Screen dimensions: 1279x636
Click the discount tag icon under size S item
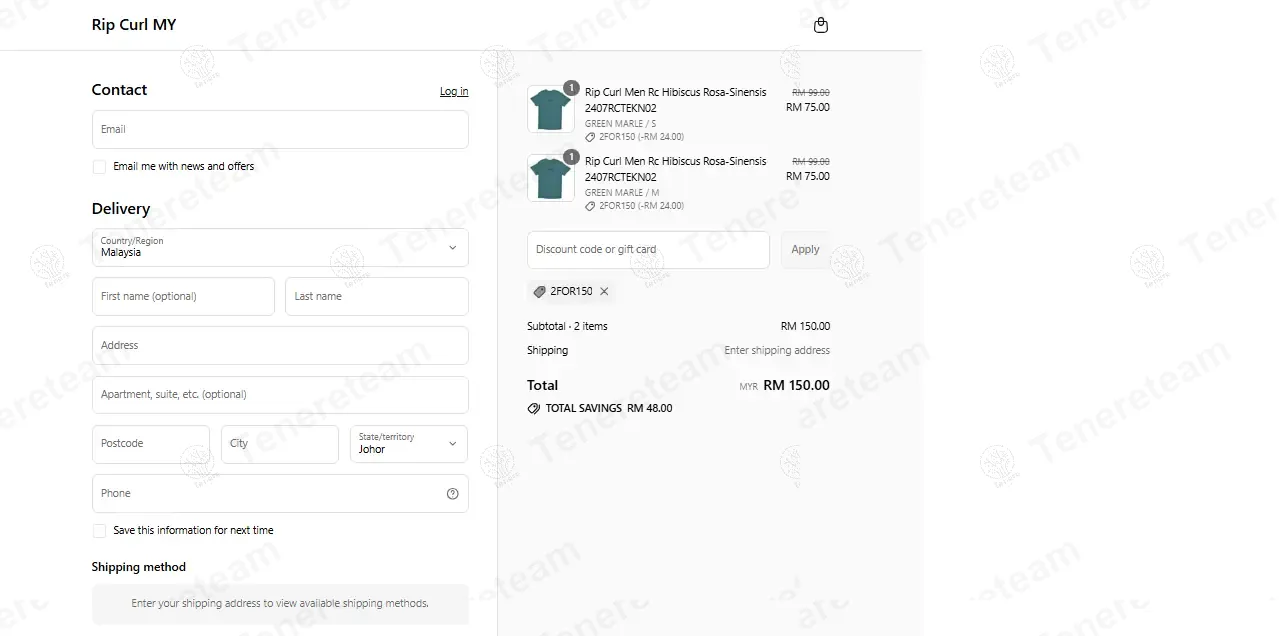590,137
